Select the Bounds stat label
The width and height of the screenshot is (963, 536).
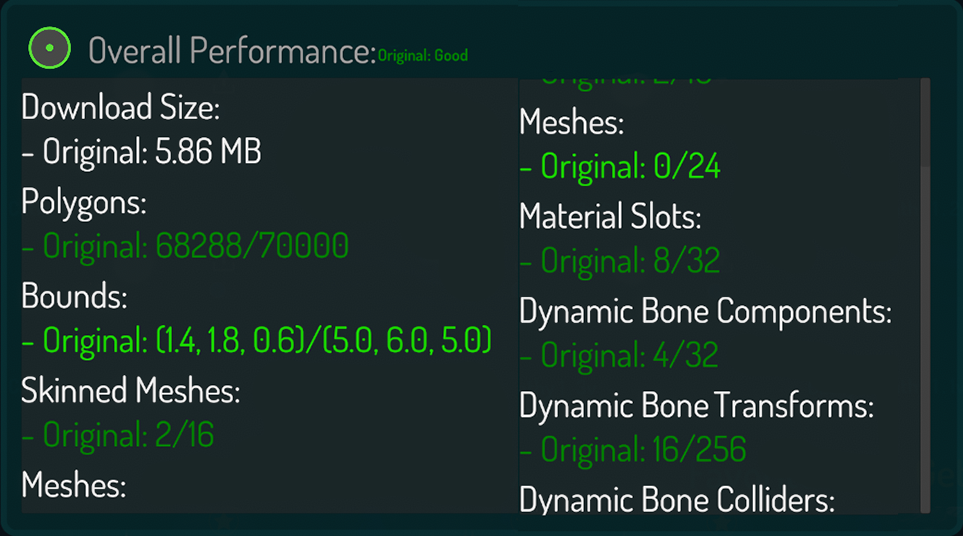pyautogui.click(x=75, y=296)
